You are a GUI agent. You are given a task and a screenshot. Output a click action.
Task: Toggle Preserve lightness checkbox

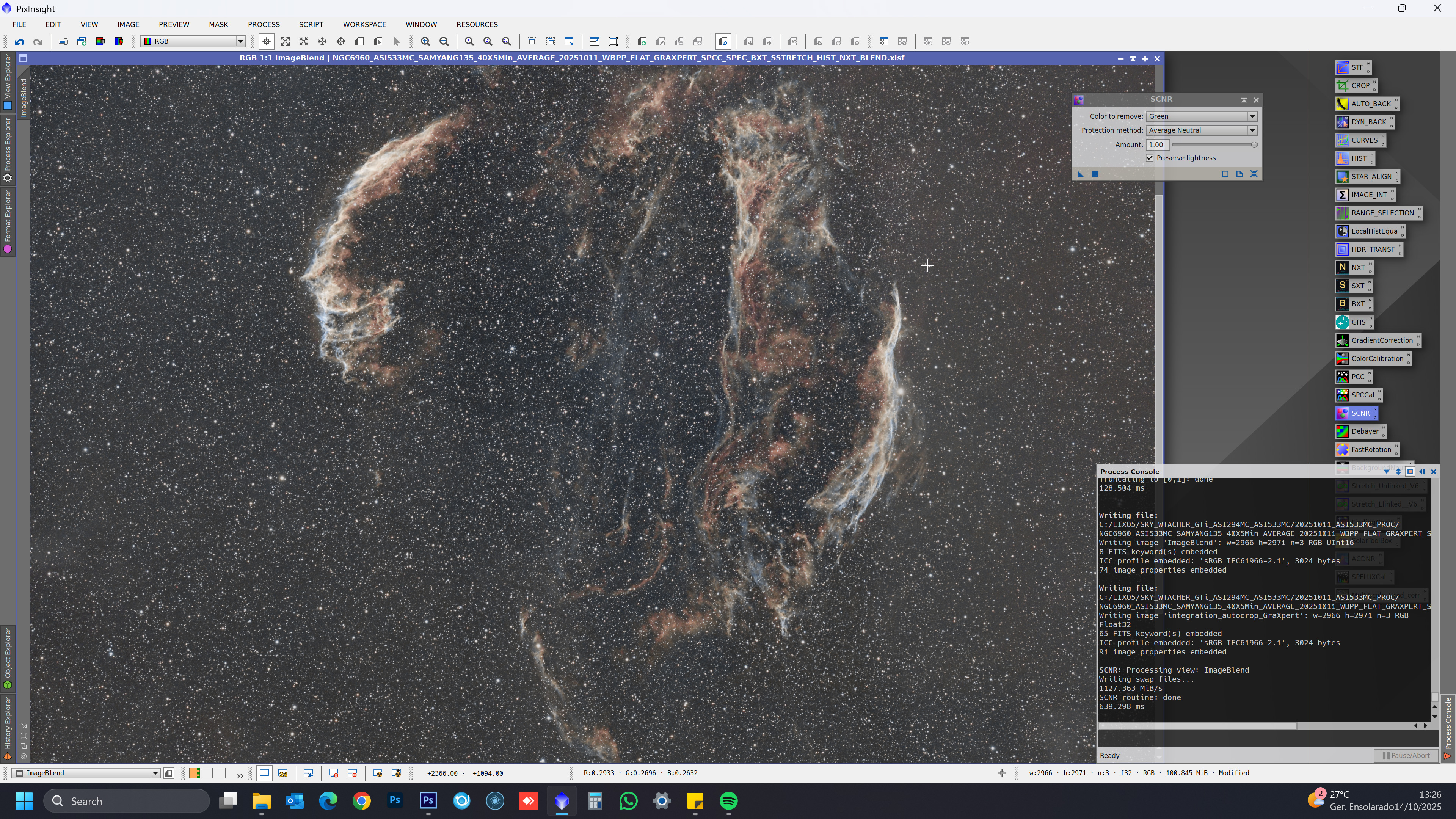(x=1150, y=158)
